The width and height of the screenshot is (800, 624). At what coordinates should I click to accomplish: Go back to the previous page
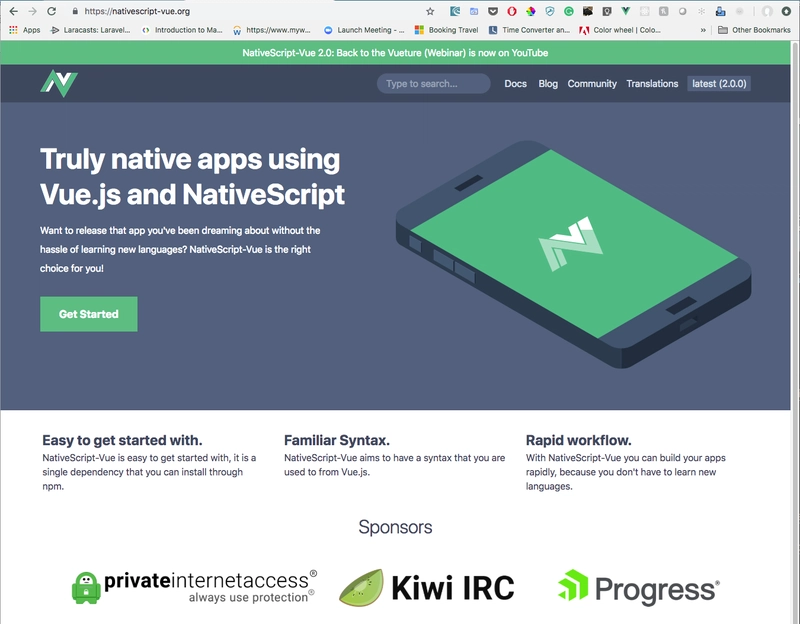[x=13, y=11]
